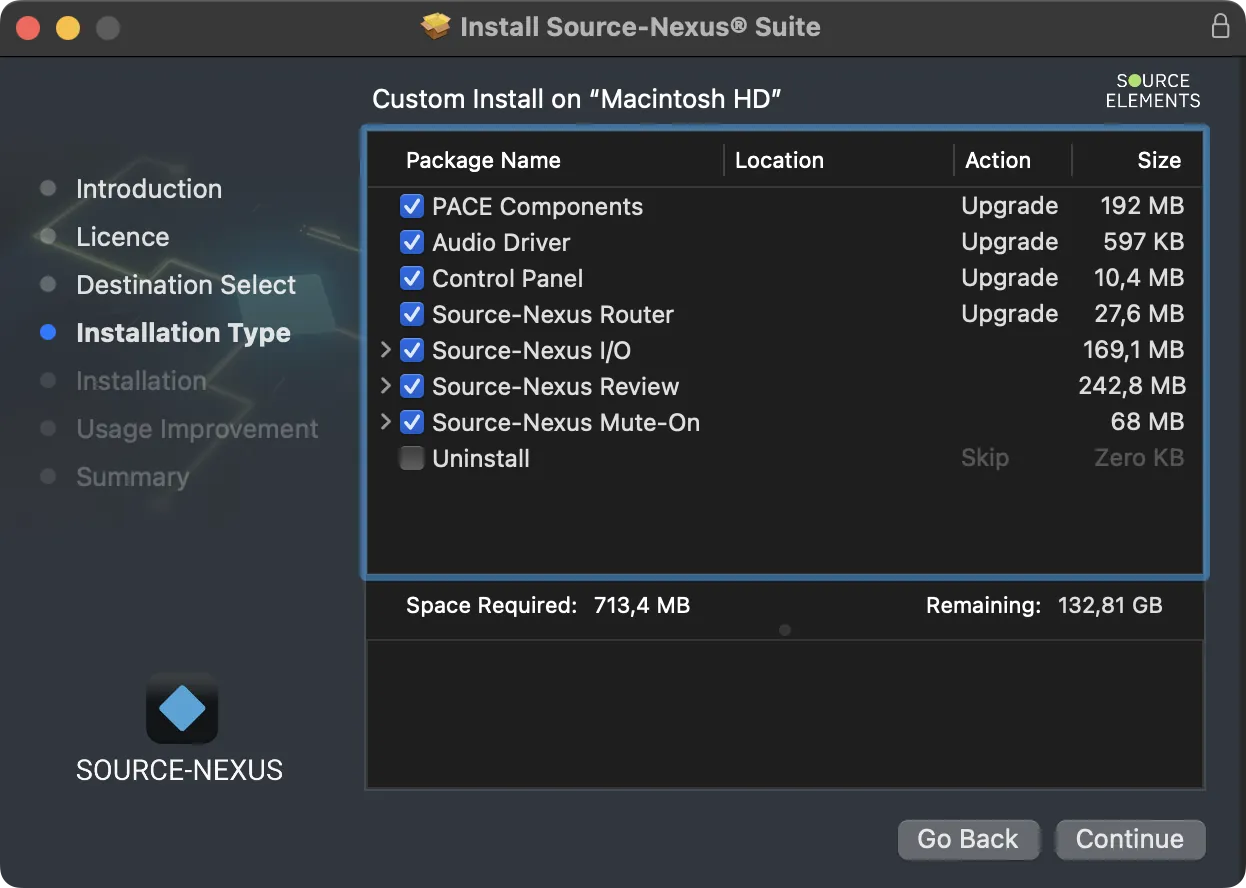Enable the Uninstall checkbox
The image size is (1246, 888).
(x=412, y=459)
